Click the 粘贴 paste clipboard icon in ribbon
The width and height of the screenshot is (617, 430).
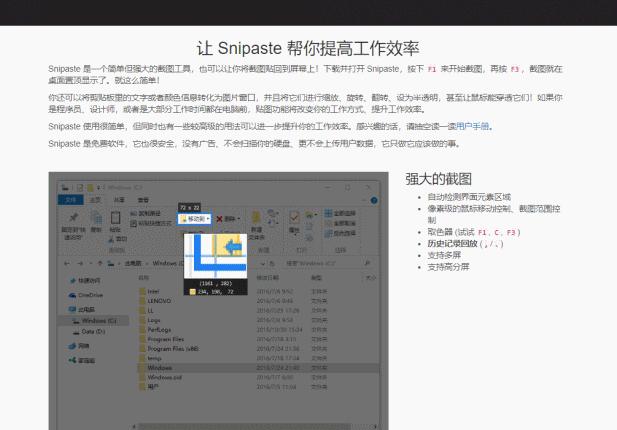115,218
